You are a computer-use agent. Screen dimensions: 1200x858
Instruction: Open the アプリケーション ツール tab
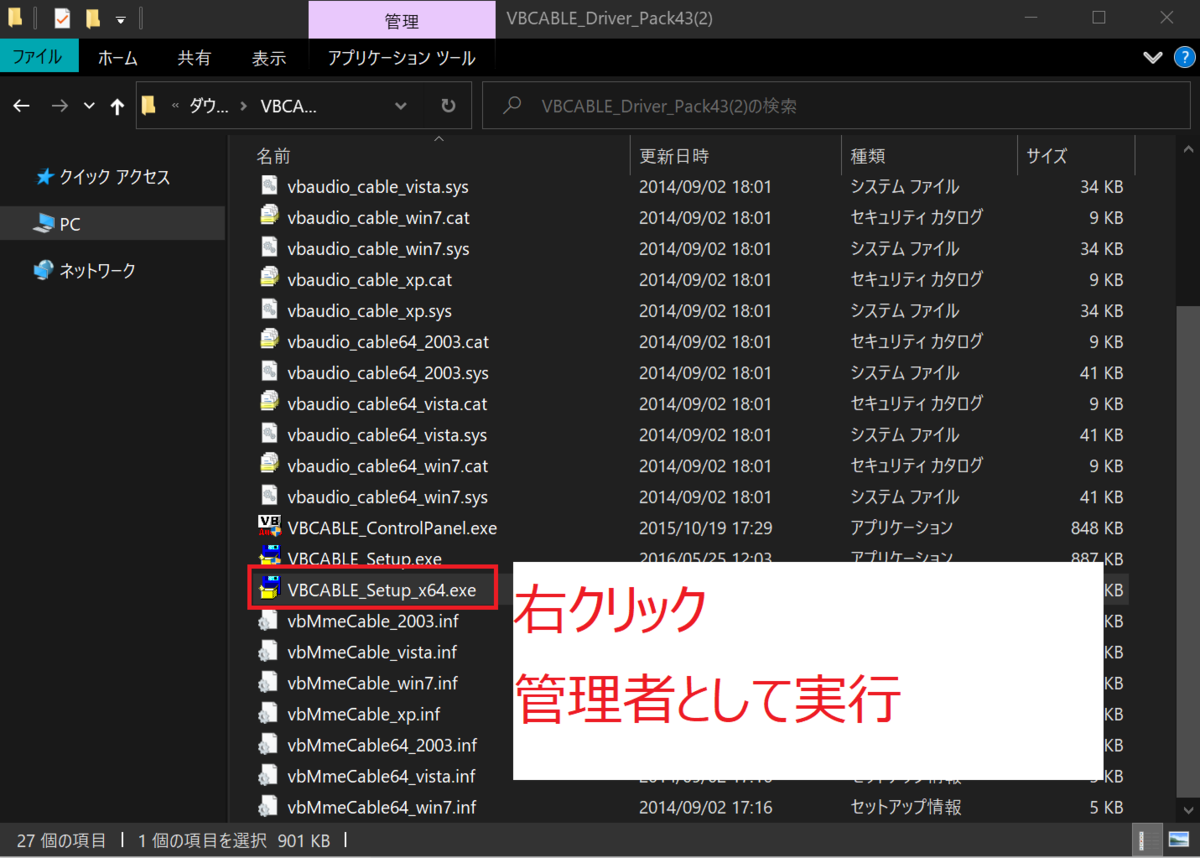[401, 58]
